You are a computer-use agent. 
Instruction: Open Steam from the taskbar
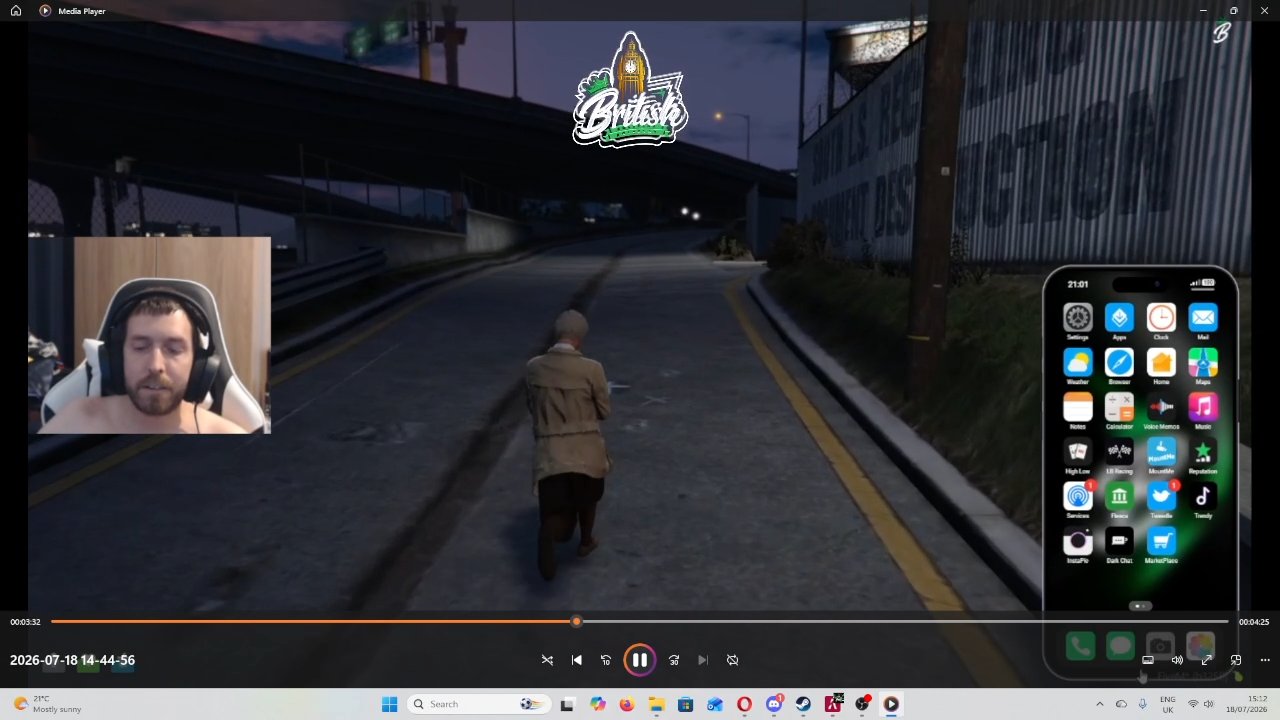(x=803, y=704)
